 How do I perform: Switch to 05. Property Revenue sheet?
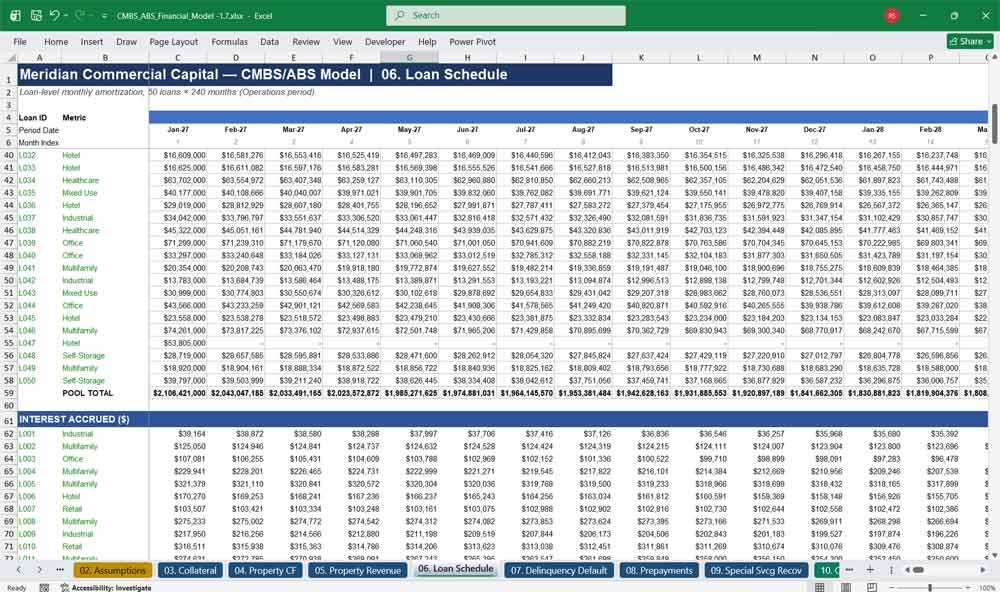[357, 570]
